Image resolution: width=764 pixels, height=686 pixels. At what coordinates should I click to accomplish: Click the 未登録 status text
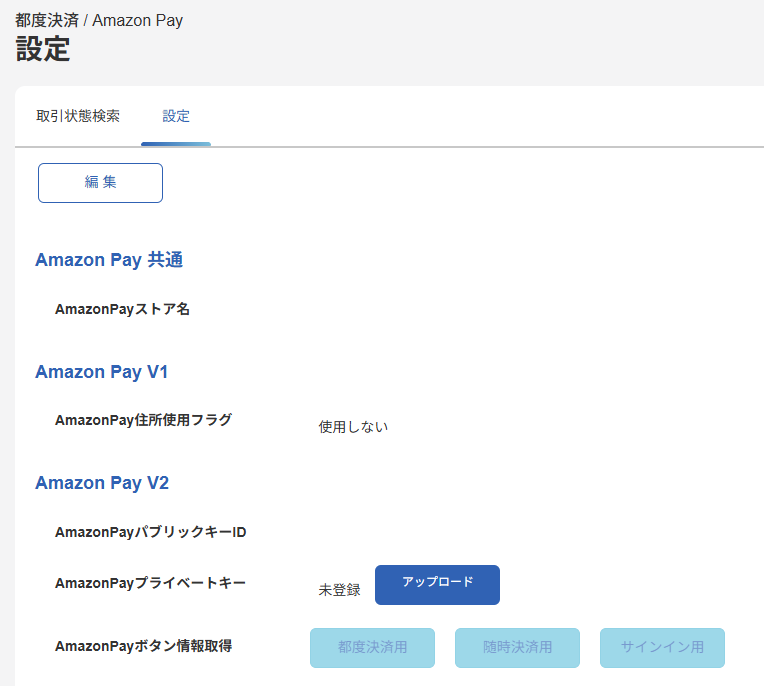[x=339, y=590]
